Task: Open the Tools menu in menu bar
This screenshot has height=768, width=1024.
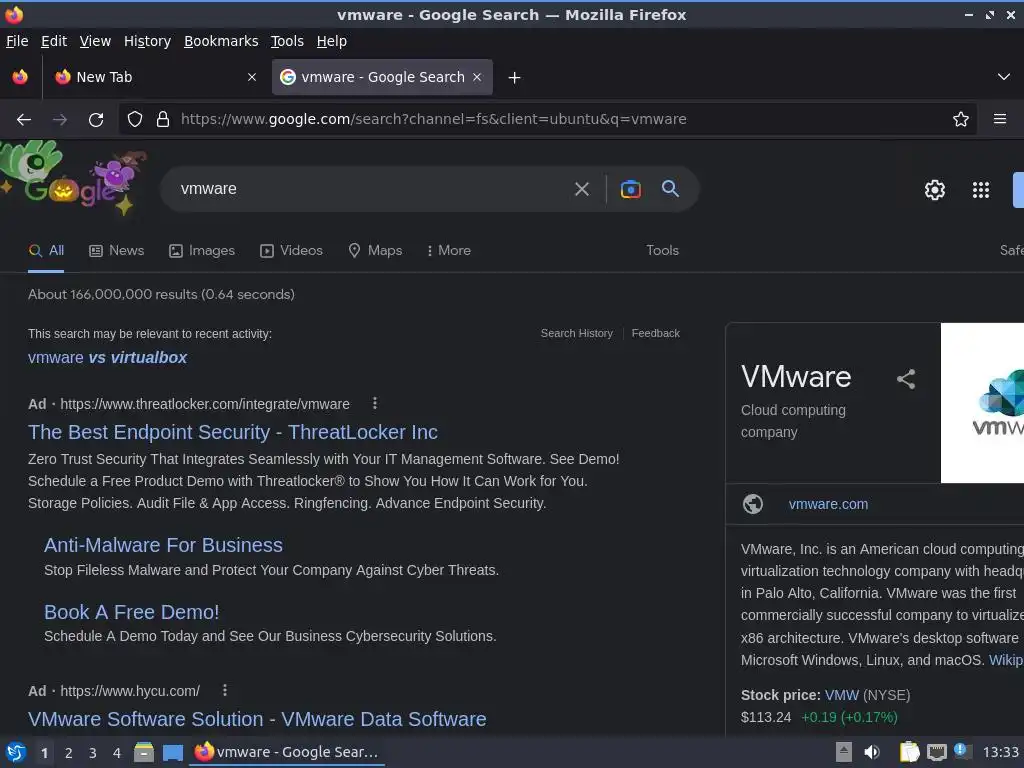Action: click(x=287, y=41)
